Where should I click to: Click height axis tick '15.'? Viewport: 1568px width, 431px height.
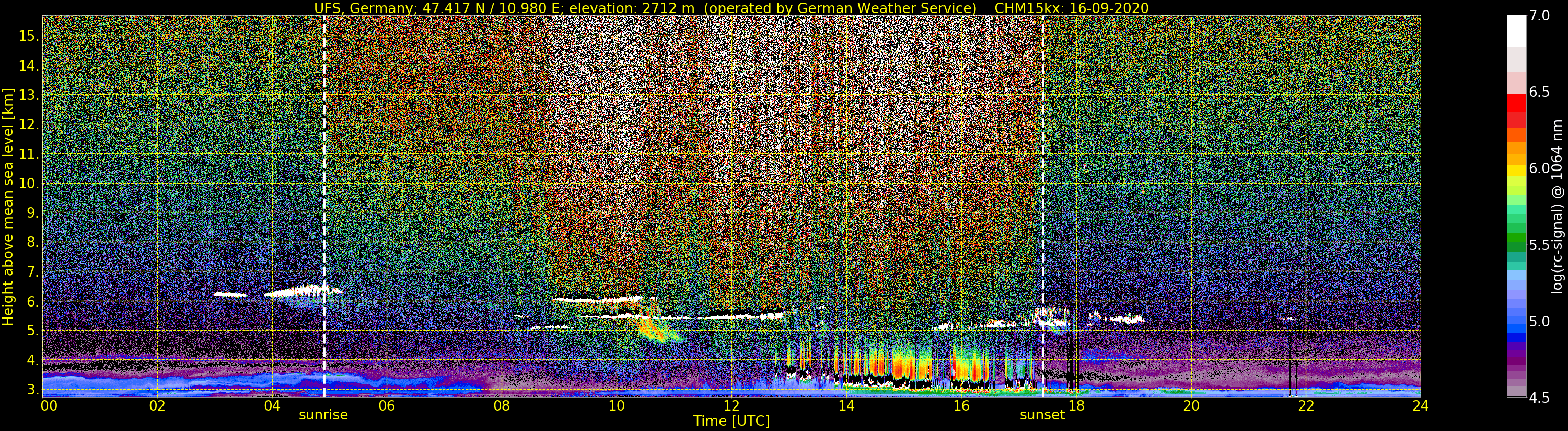(29, 36)
